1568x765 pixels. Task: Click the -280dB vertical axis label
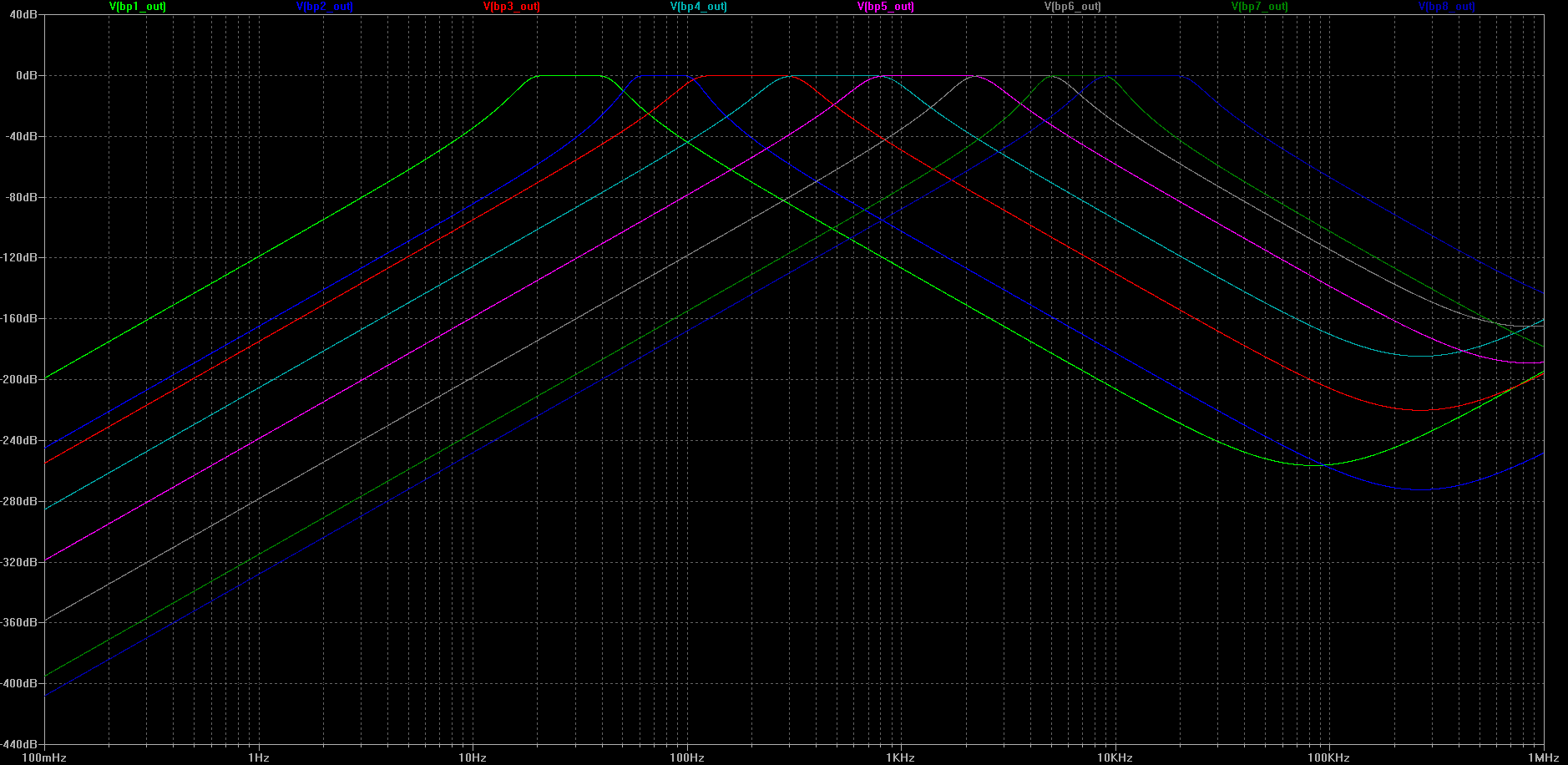click(19, 502)
